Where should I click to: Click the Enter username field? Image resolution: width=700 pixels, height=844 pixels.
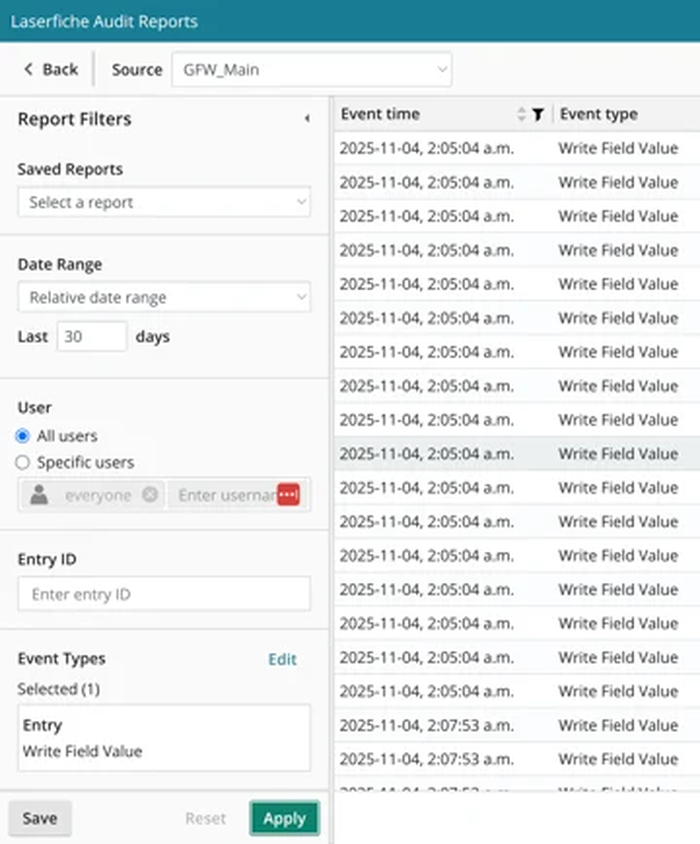(x=226, y=495)
